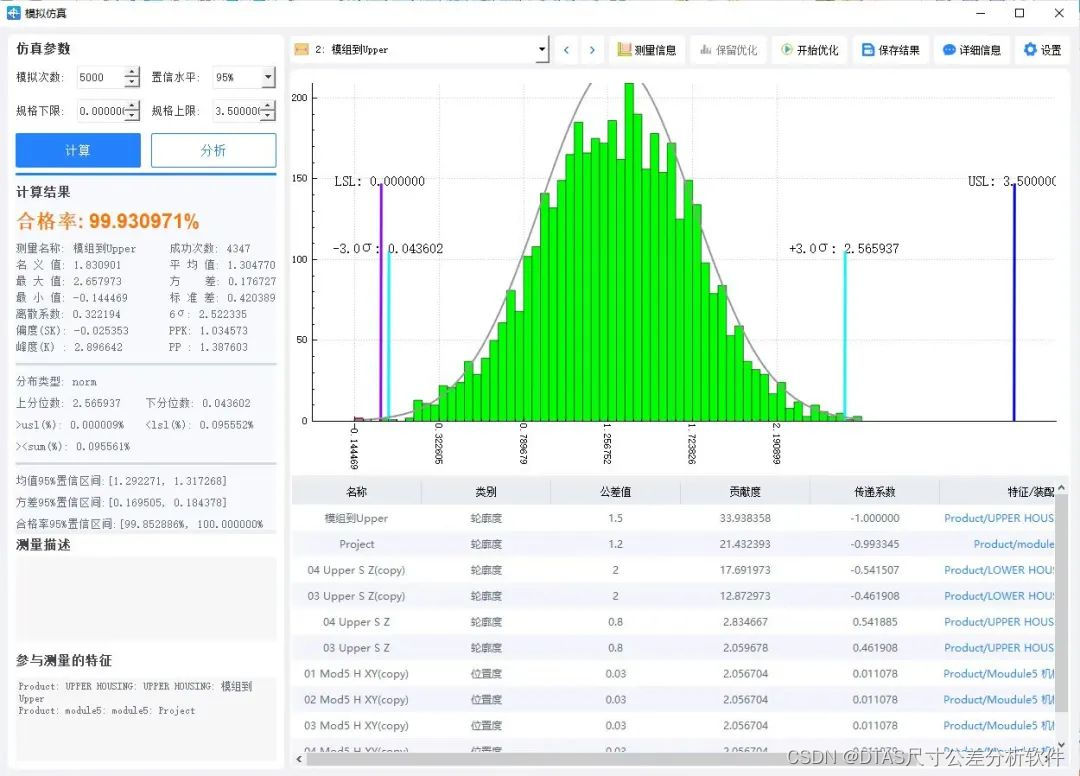Image resolution: width=1080 pixels, height=776 pixels.
Task: Click the 模拟仿真 app icon in title bar
Action: click(x=13, y=12)
